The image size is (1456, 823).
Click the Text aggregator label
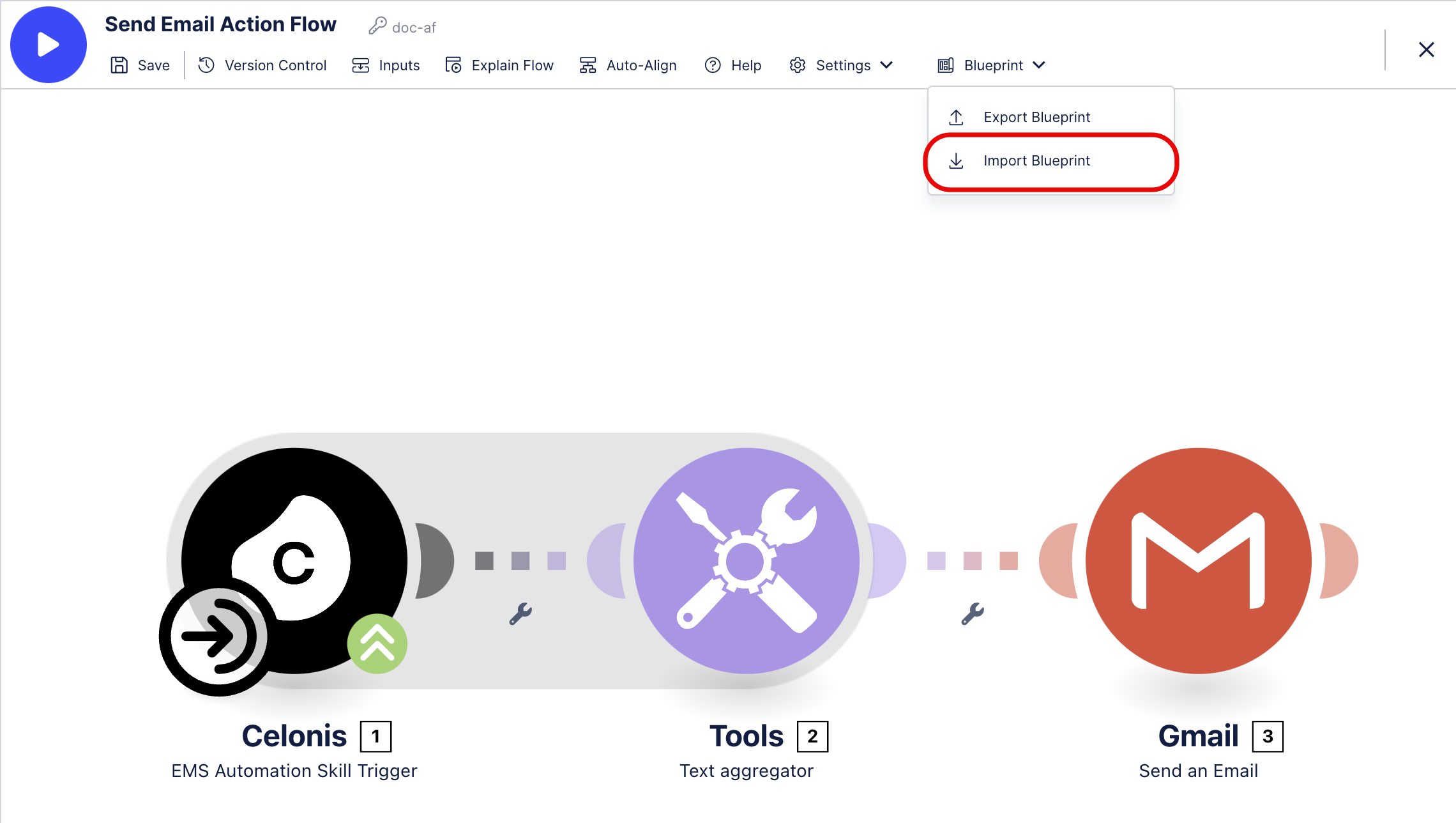tap(747, 771)
